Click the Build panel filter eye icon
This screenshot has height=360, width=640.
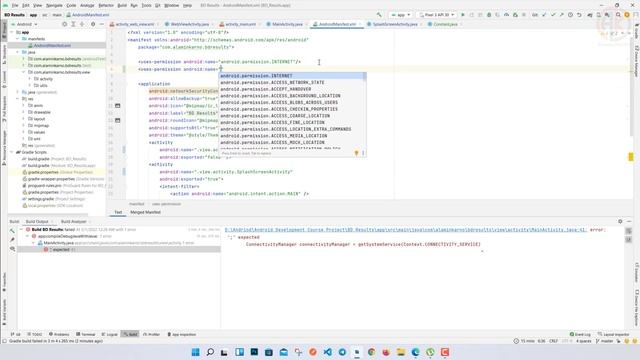pos(12,249)
